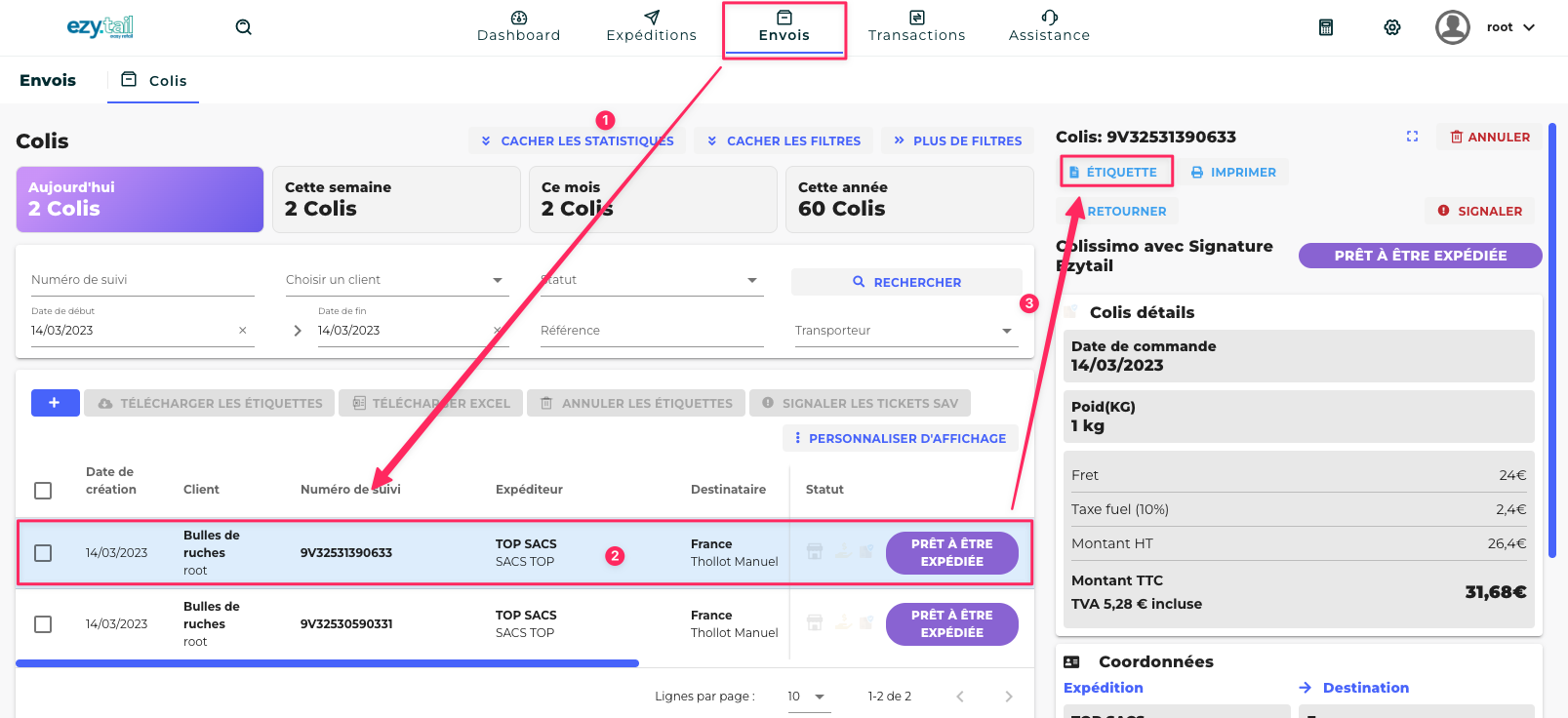1568x718 pixels.
Task: Open Personnaliser d'affichage options
Action: pyautogui.click(x=900, y=438)
